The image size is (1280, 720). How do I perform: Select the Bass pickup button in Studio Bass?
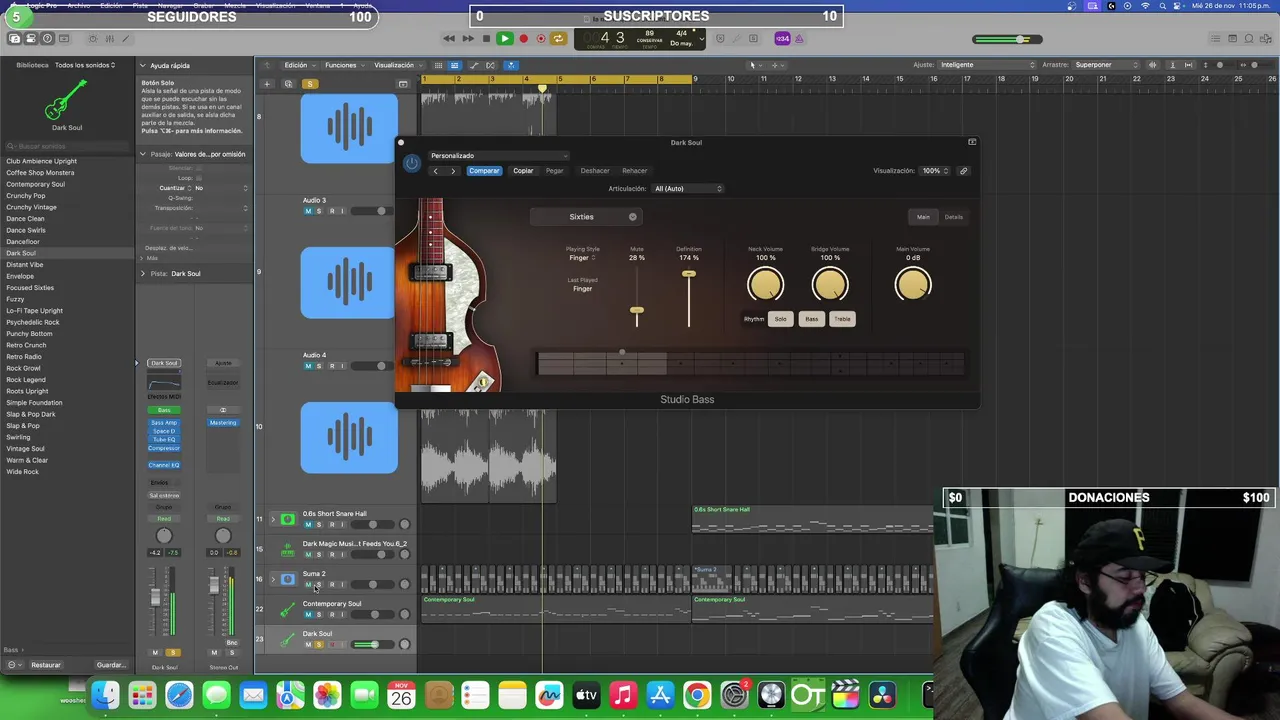[811, 319]
